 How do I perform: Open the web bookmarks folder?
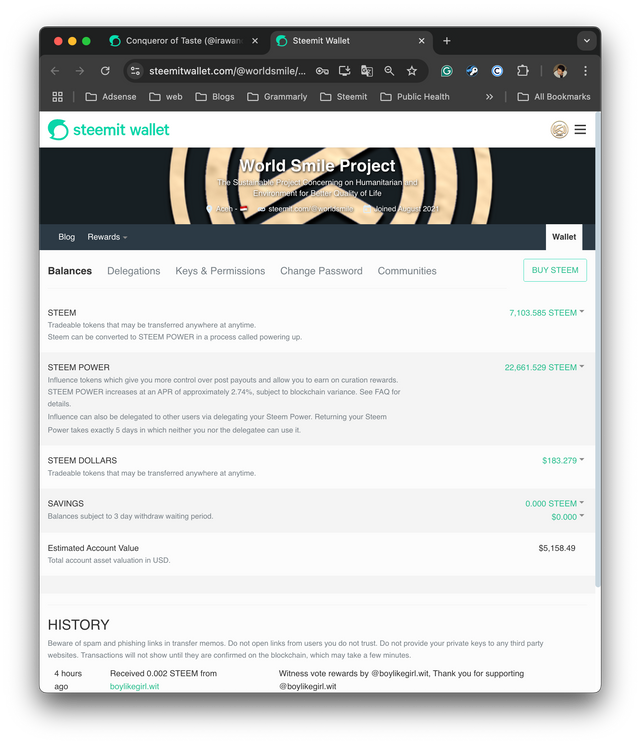(x=166, y=97)
